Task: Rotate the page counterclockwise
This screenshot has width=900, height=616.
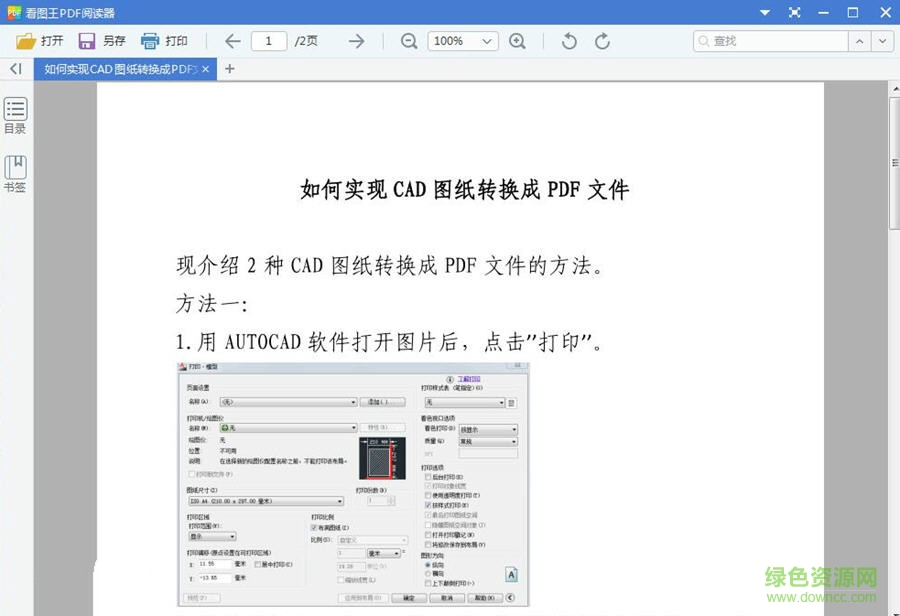Action: click(568, 41)
